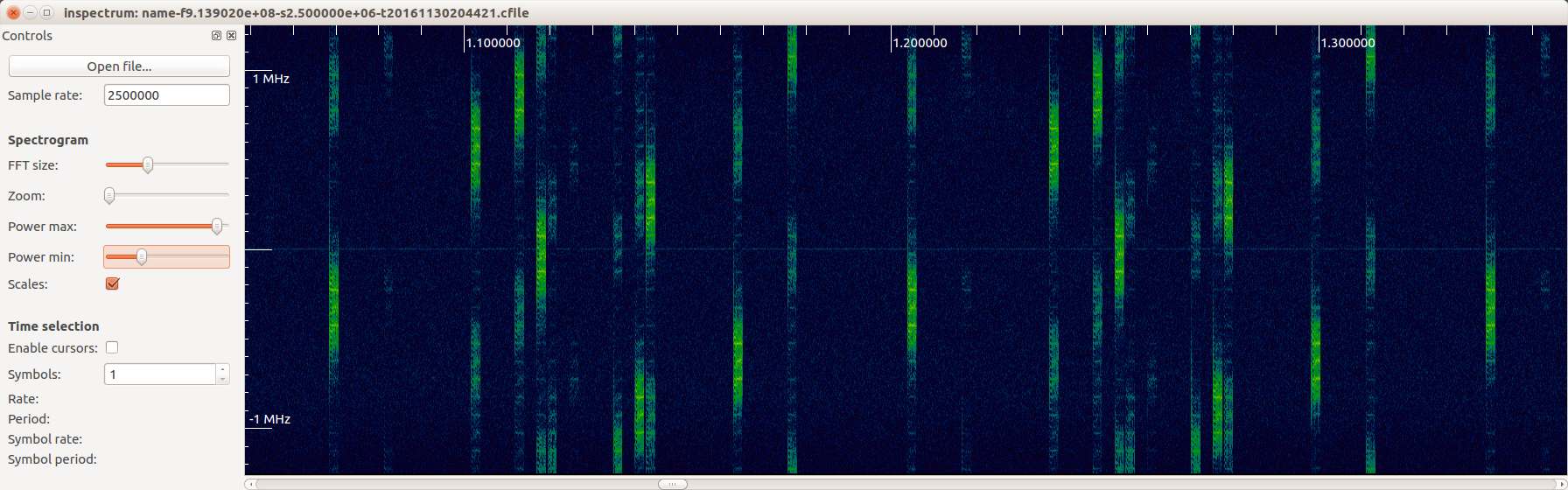1568x490 pixels.
Task: Click the horizontal scrollbar thumb
Action: click(672, 484)
